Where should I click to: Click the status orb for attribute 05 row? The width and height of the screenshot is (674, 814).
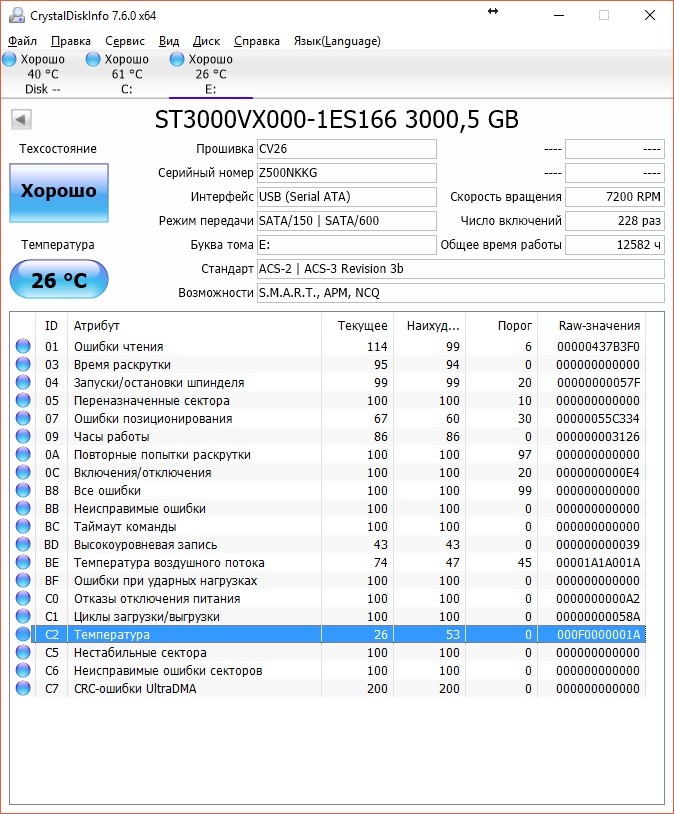point(23,400)
